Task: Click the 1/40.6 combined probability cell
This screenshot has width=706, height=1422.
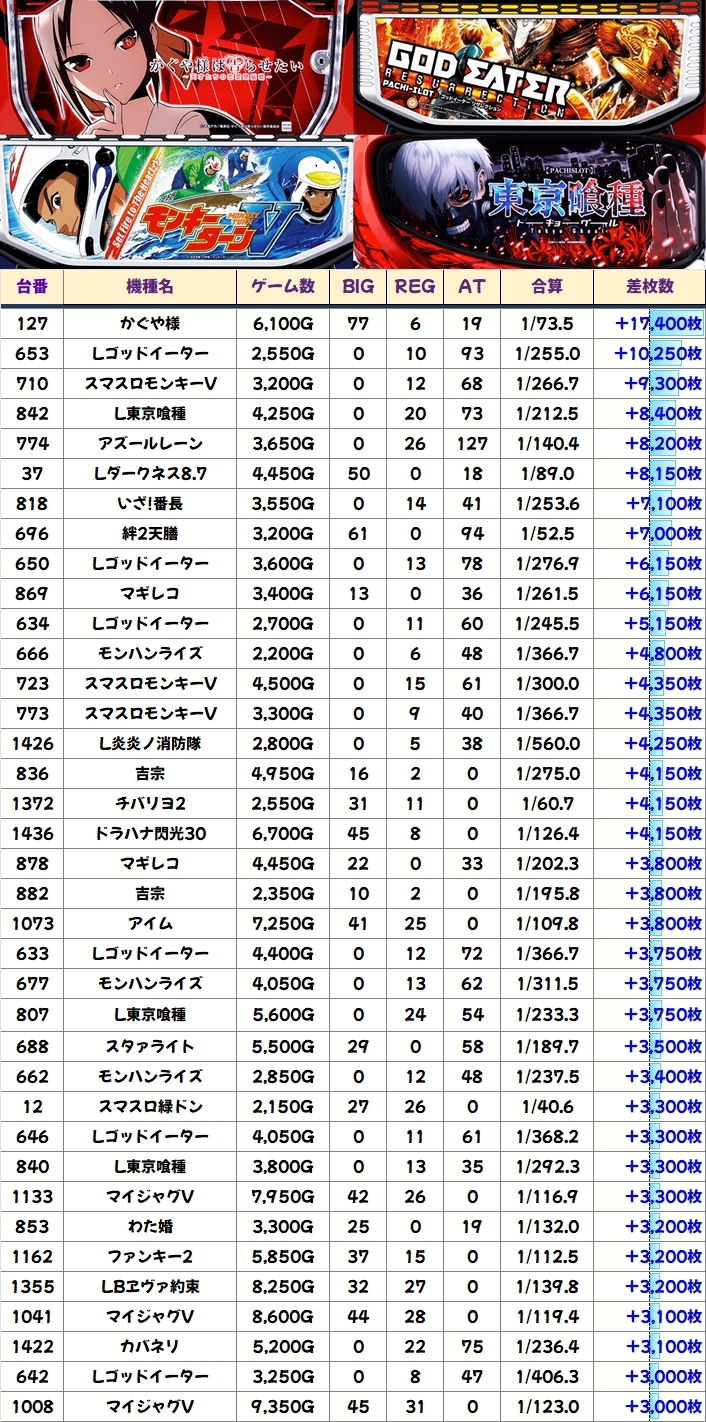Action: [547, 1107]
